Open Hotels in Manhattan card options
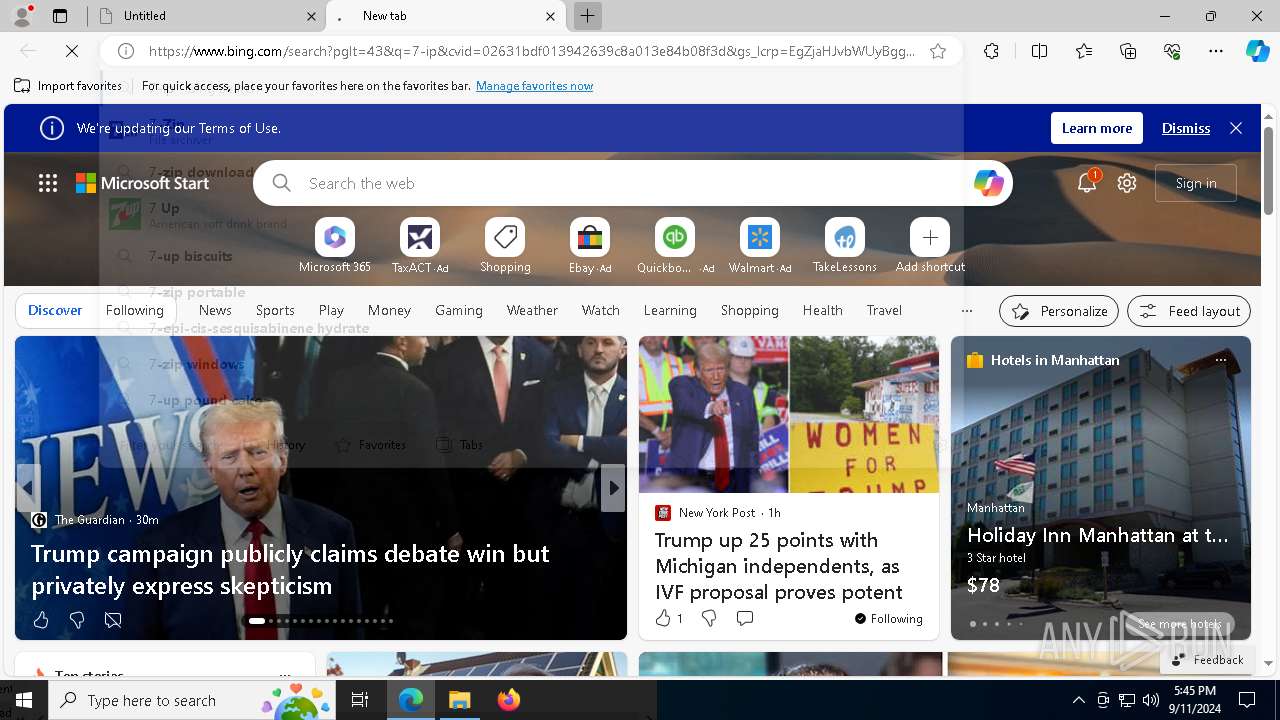The width and height of the screenshot is (1280, 720). [x=1221, y=360]
